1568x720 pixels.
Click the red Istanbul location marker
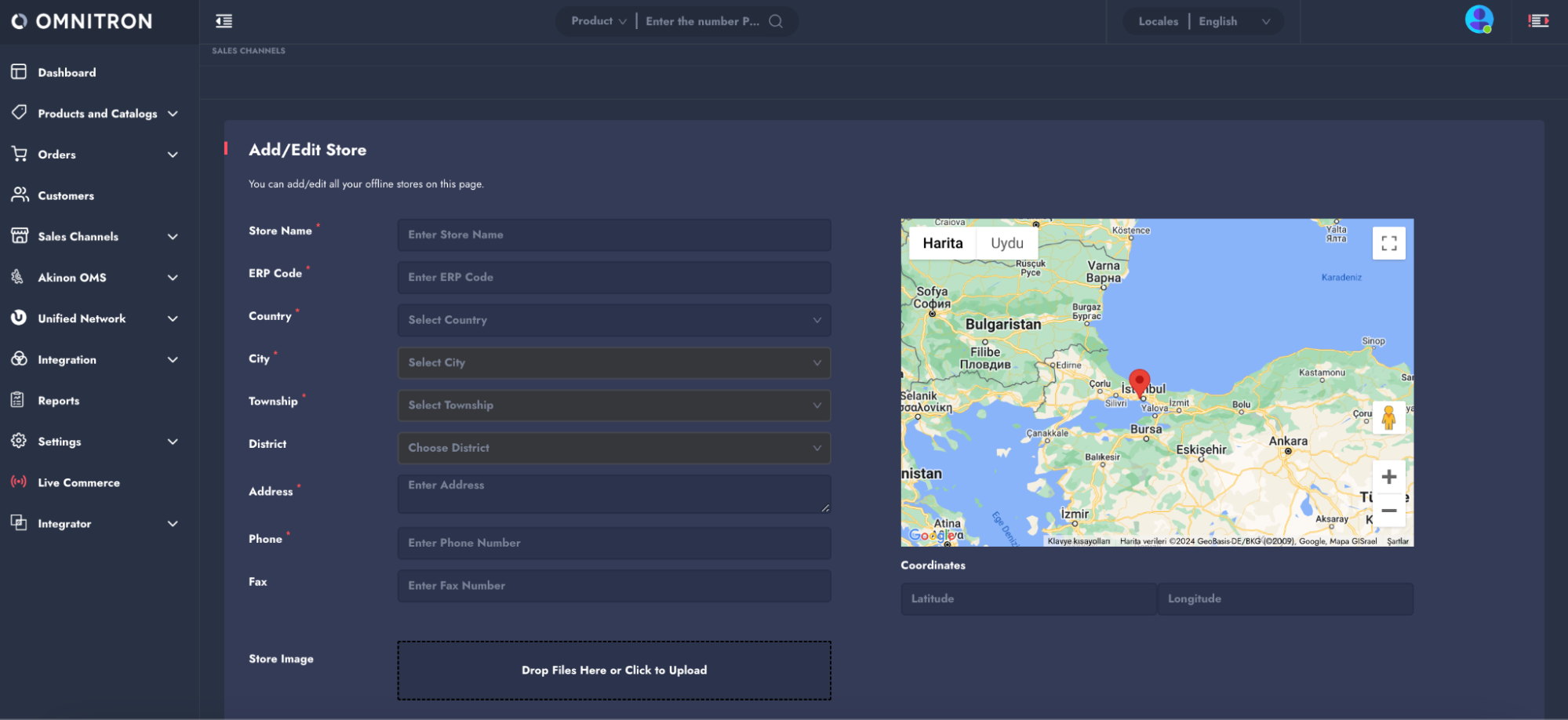(x=1139, y=382)
